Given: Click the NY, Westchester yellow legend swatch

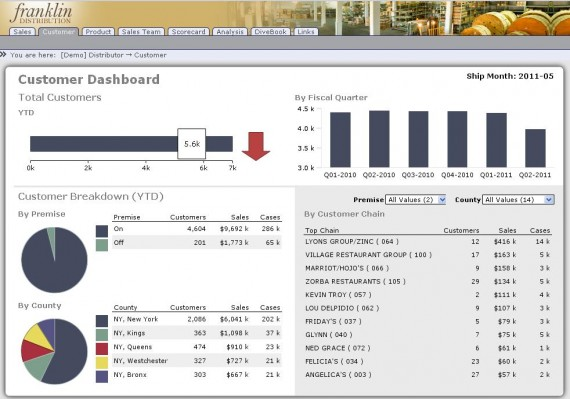Looking at the screenshot, I should (102, 363).
